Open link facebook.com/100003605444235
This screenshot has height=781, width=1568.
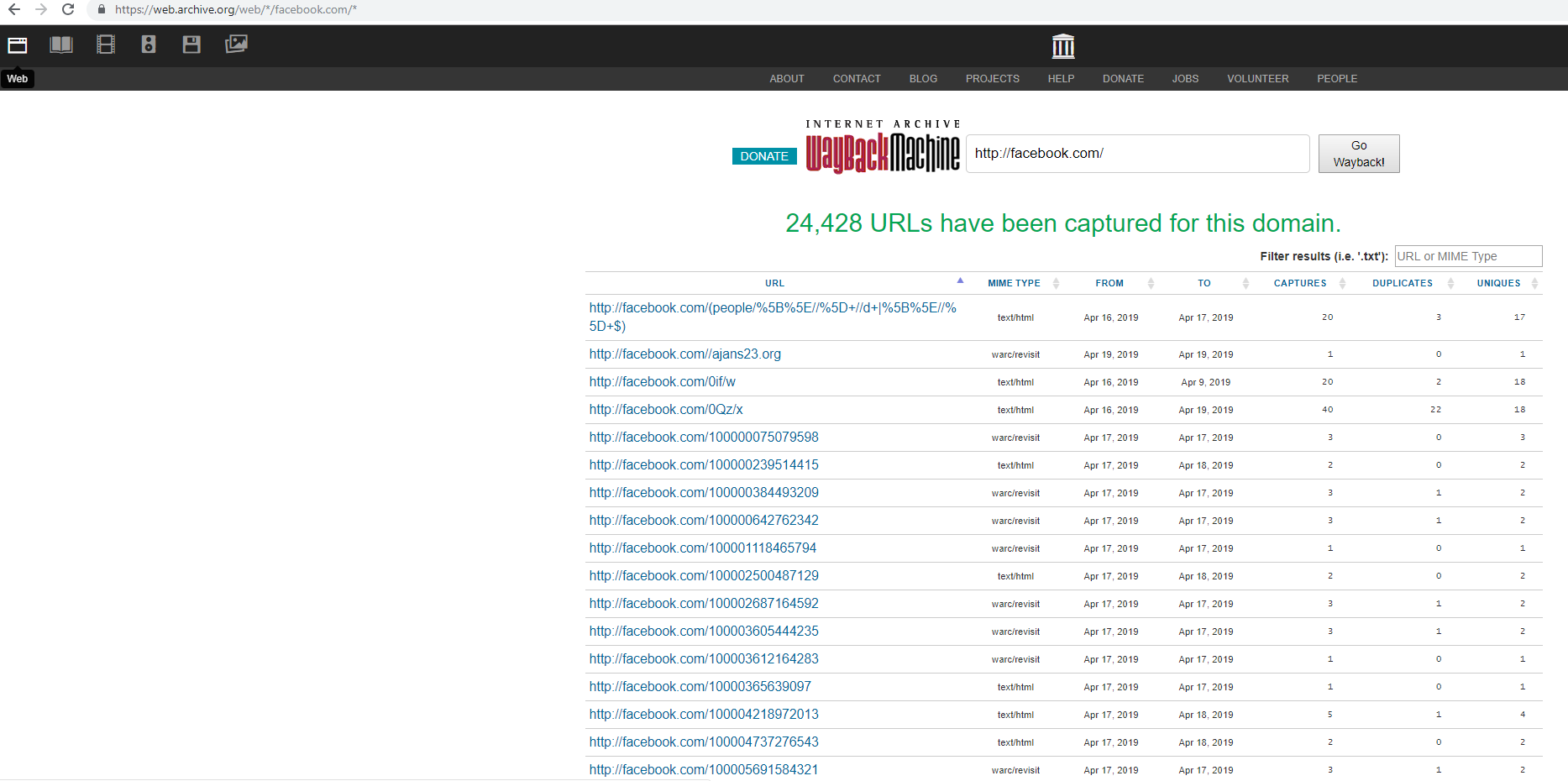point(704,632)
